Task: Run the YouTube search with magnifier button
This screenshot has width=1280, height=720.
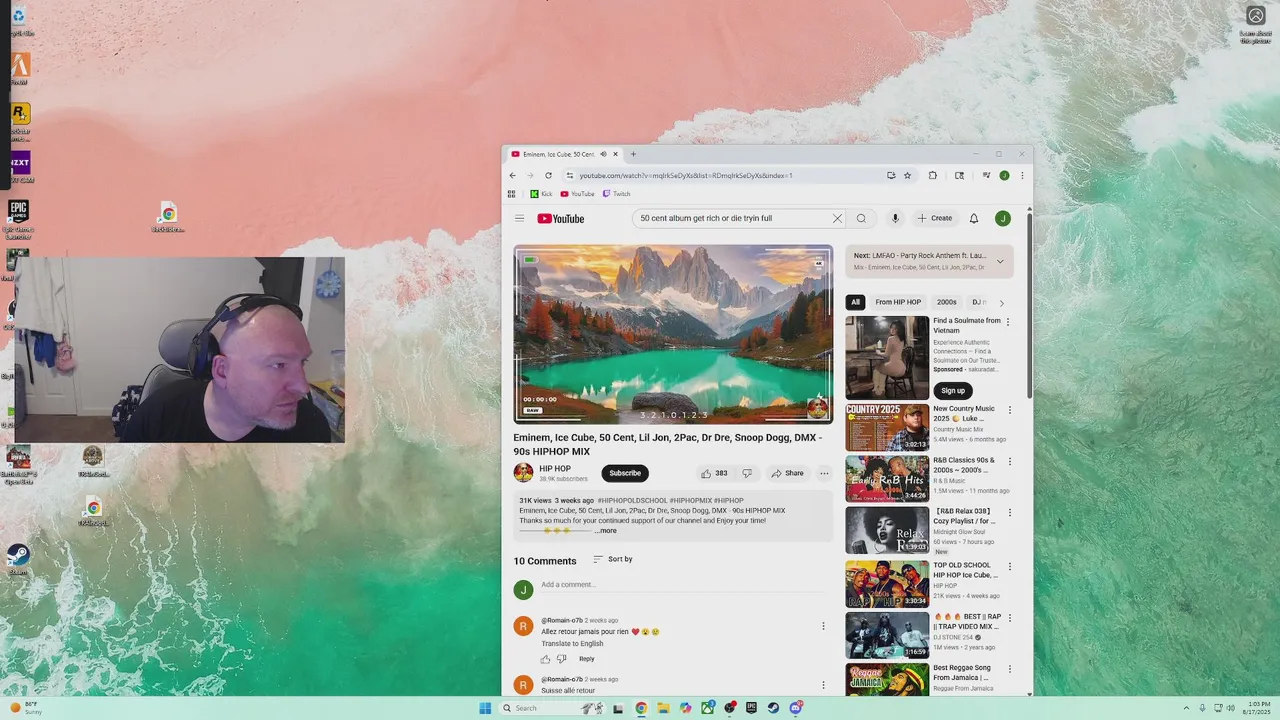Action: (861, 218)
